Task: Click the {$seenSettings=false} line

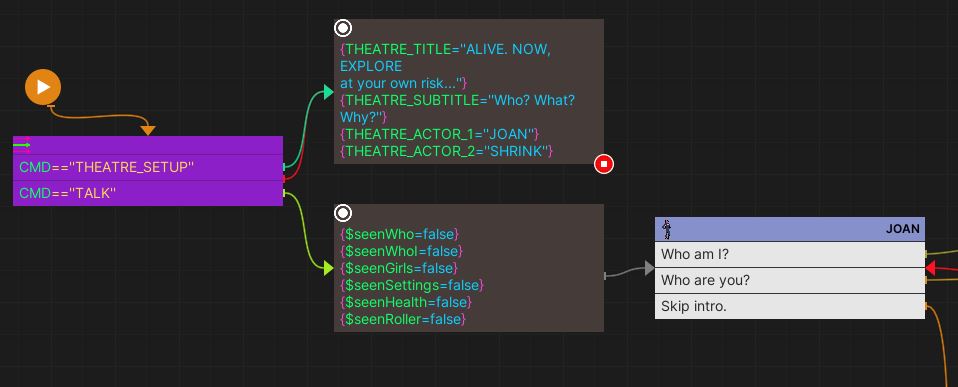Action: pos(412,285)
